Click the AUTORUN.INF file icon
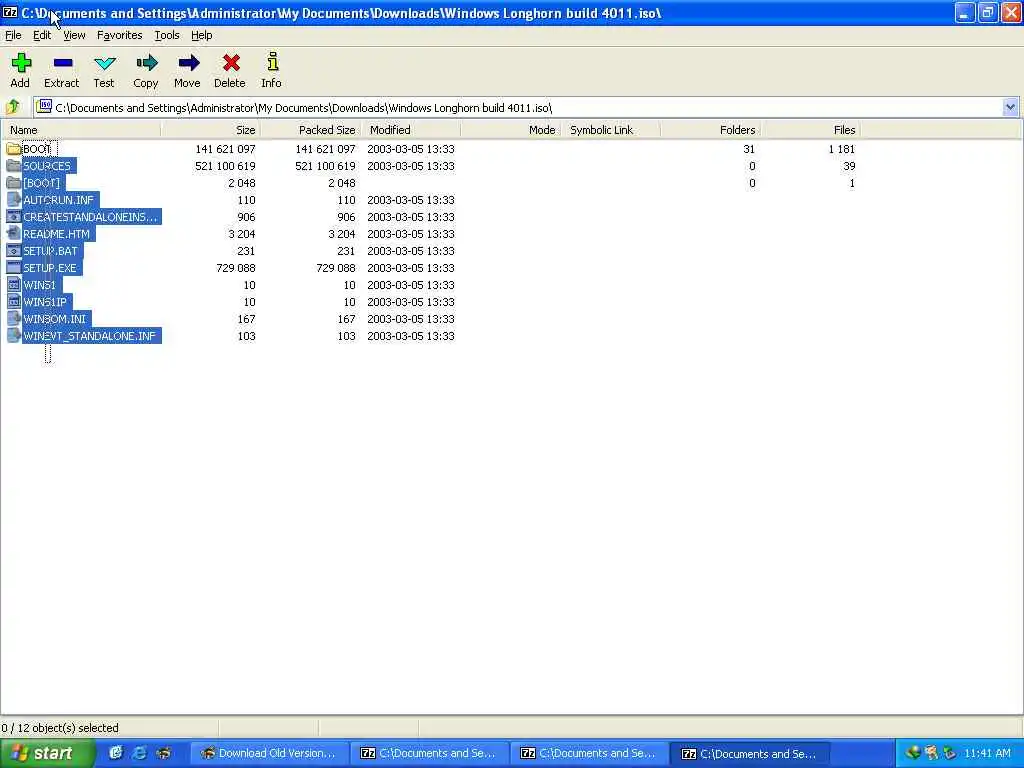The height and width of the screenshot is (768, 1024). click(13, 200)
